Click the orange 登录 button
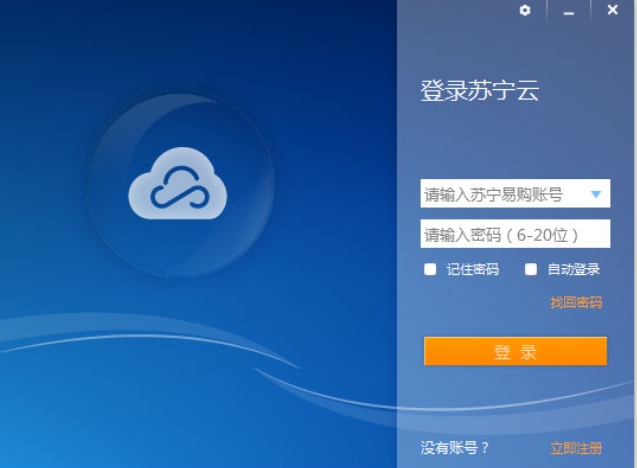This screenshot has width=637, height=468. 515,351
